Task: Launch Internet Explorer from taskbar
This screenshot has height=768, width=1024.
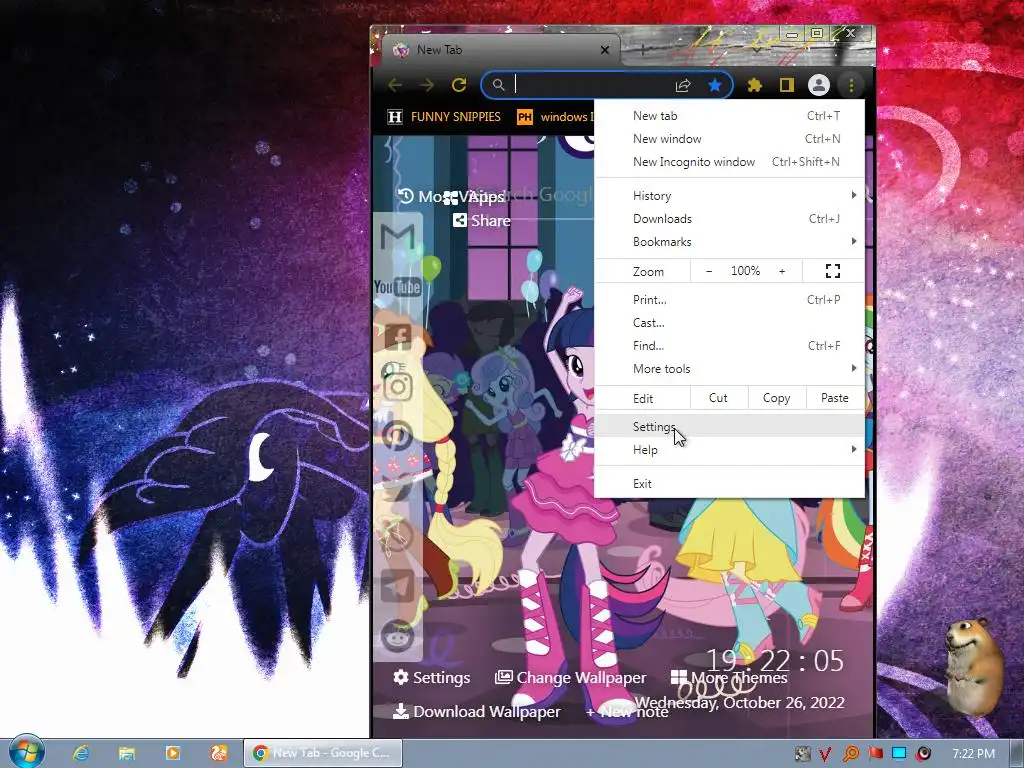Action: [x=81, y=753]
